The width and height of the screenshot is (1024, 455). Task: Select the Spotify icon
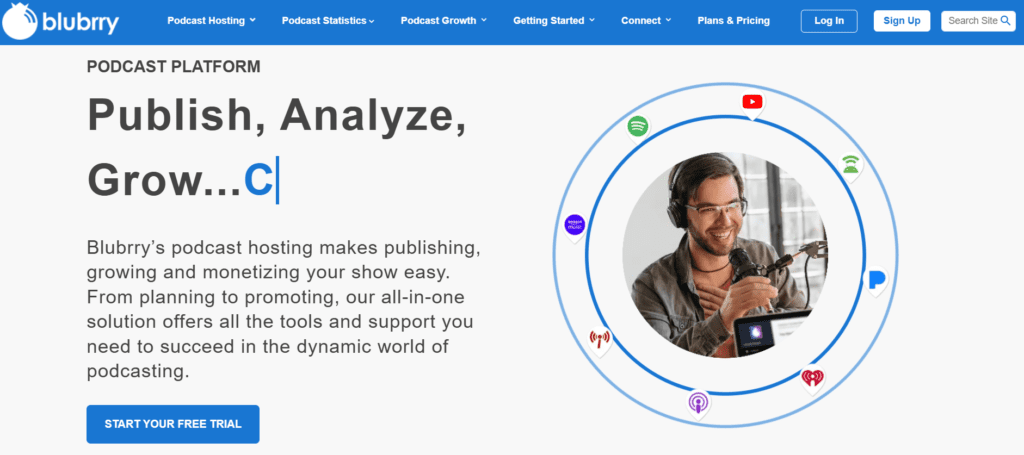638,127
